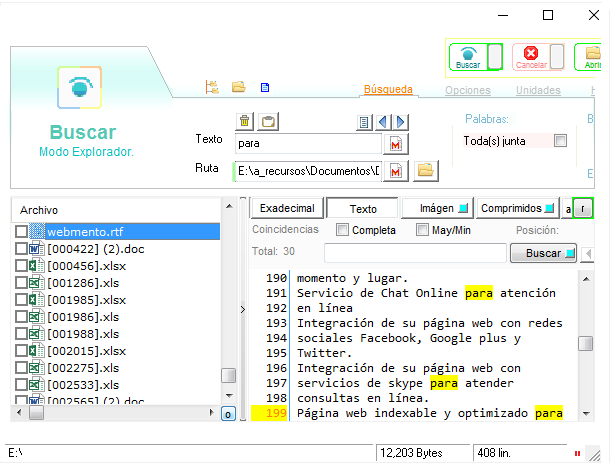This screenshot has height=463, width=611.
Task: Click the clipboard paste icon above Texto
Action: (267, 122)
